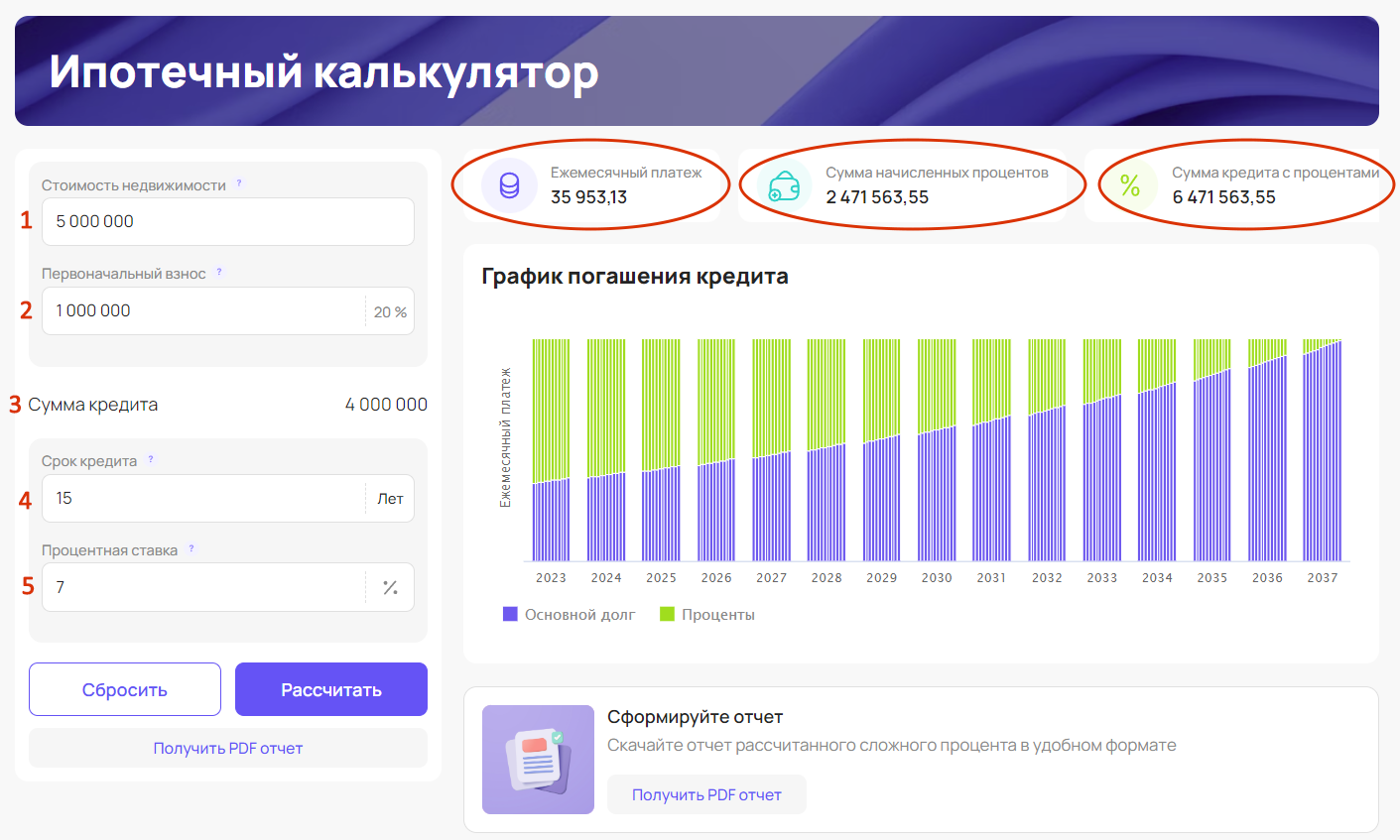Click the coins icon beside monthly payment

pyautogui.click(x=509, y=185)
